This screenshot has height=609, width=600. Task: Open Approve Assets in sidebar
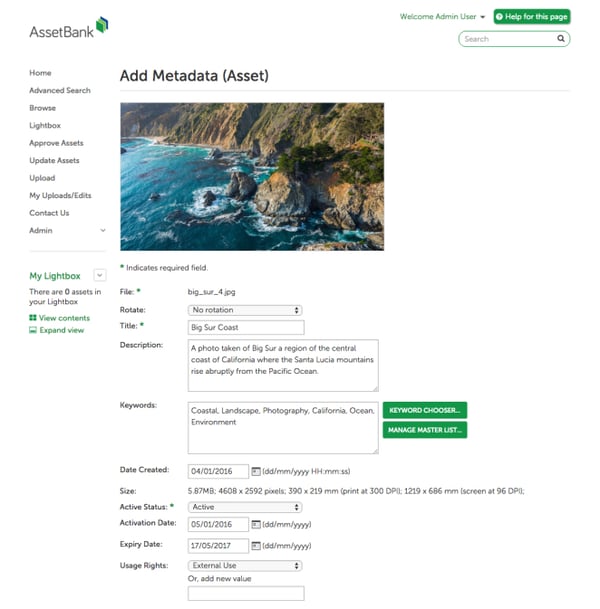pos(56,143)
